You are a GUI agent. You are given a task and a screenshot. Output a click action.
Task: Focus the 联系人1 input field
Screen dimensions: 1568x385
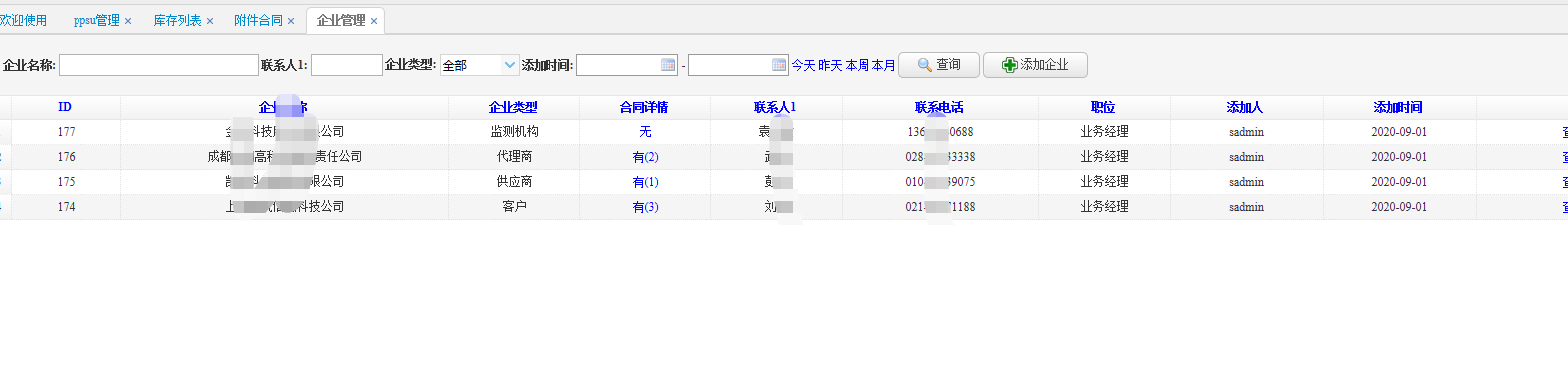(347, 65)
